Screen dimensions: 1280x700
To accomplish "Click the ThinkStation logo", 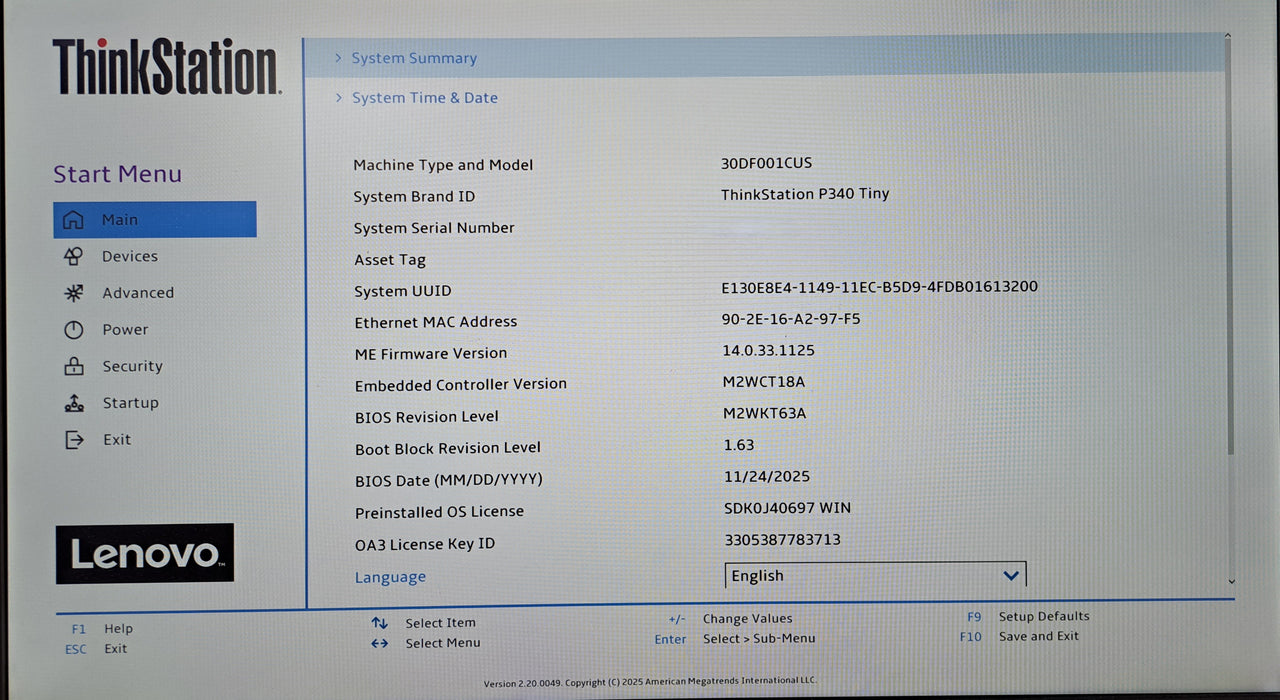I will (166, 67).
